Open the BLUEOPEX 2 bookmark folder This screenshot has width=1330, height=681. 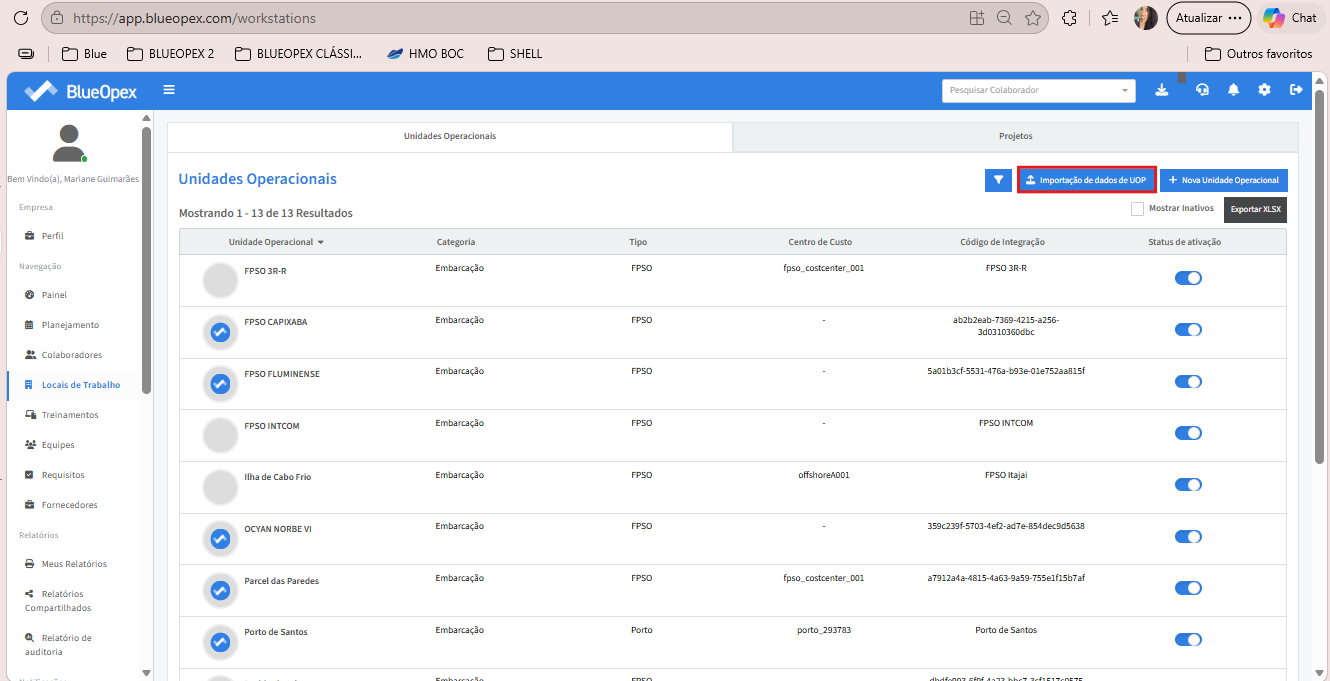(x=170, y=54)
